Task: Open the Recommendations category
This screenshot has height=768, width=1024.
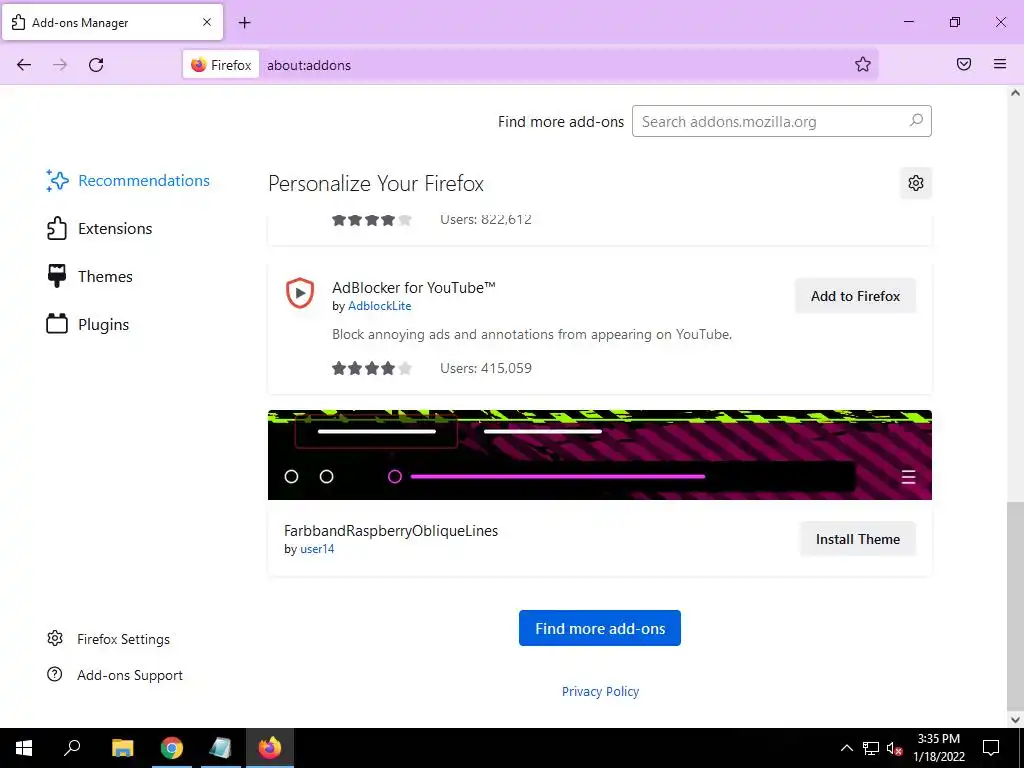Action: point(128,181)
